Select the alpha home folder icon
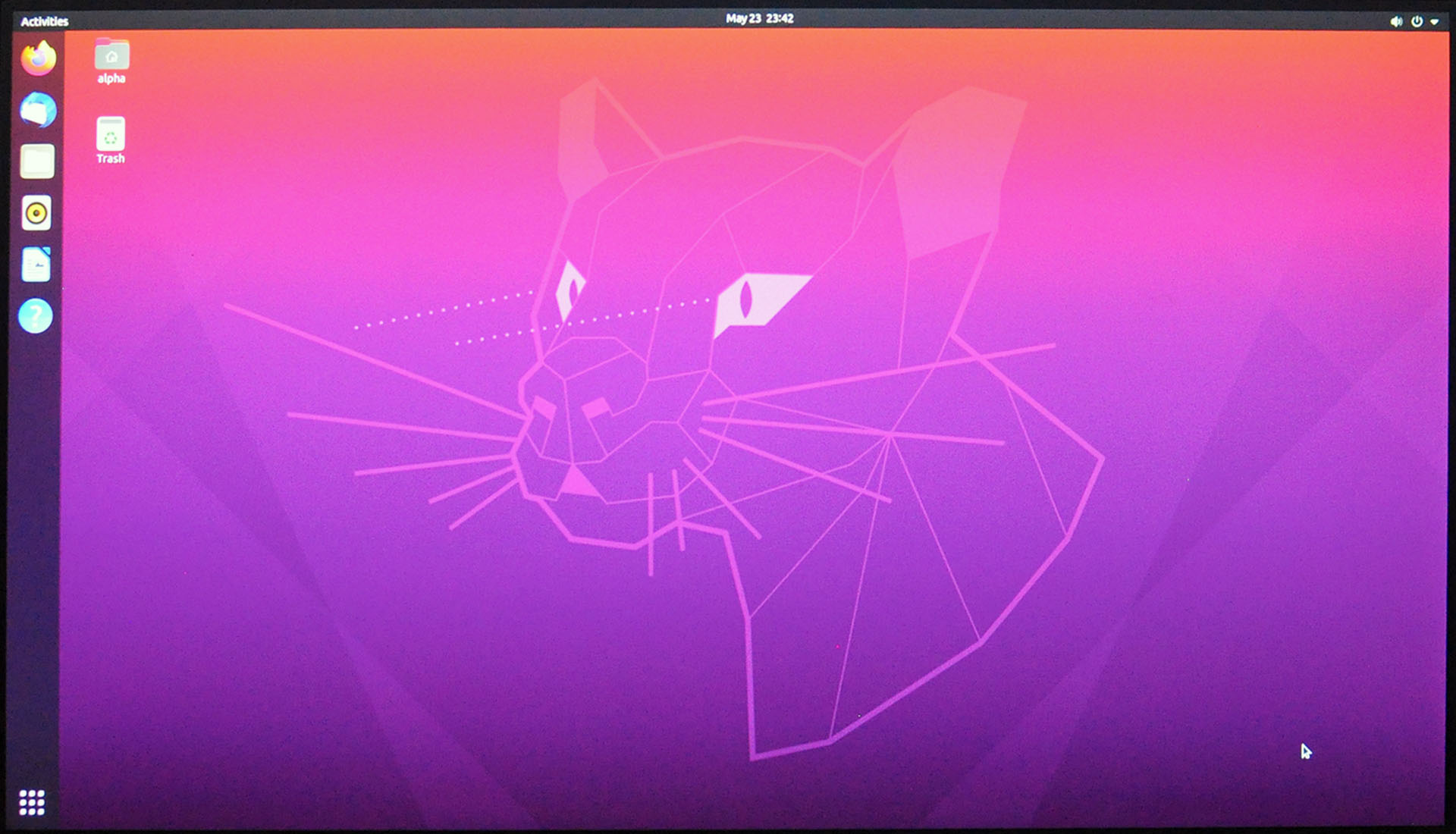The height and width of the screenshot is (834, 1456). click(111, 61)
